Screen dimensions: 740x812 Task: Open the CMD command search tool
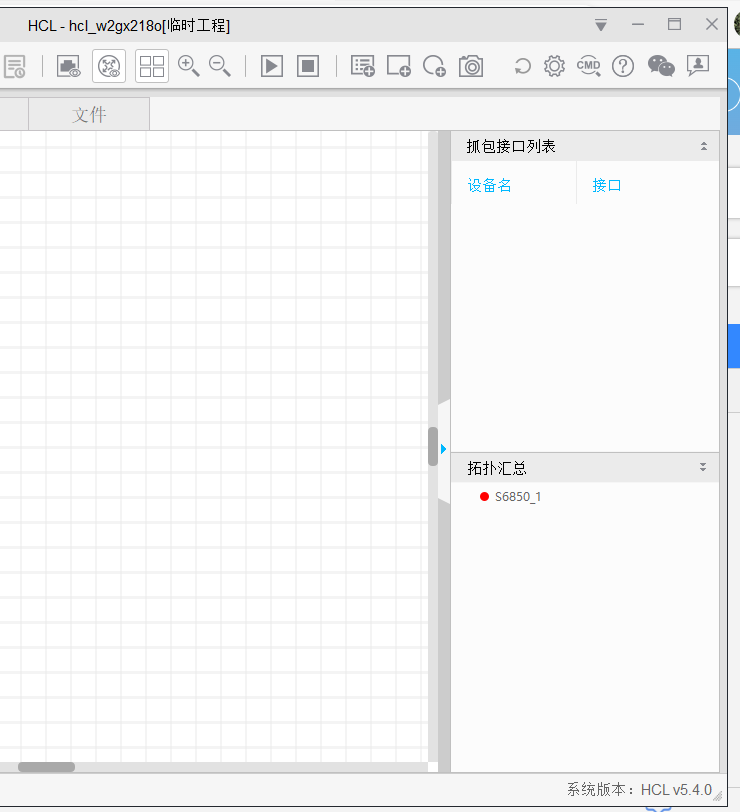click(589, 66)
